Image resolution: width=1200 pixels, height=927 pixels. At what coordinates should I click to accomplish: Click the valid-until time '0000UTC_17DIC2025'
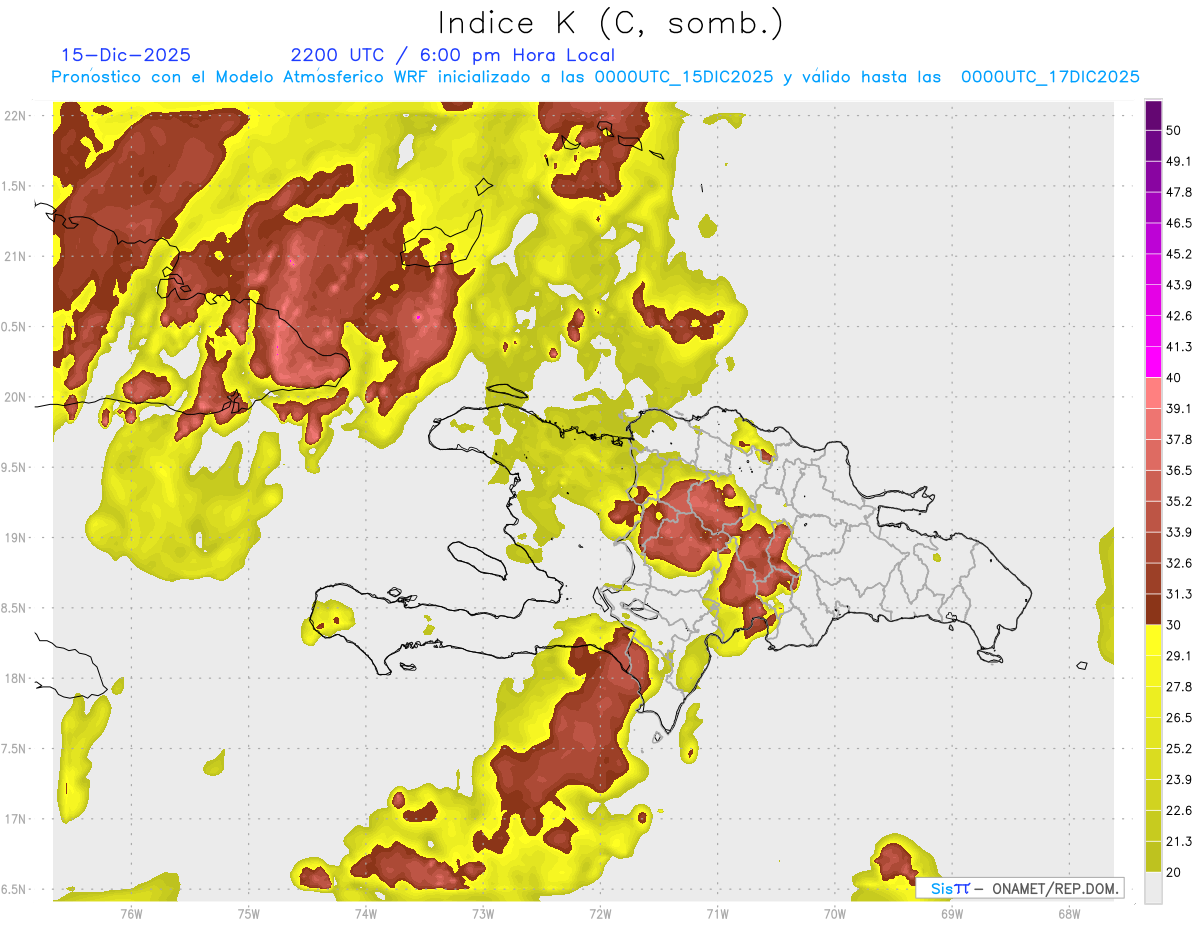1050,77
